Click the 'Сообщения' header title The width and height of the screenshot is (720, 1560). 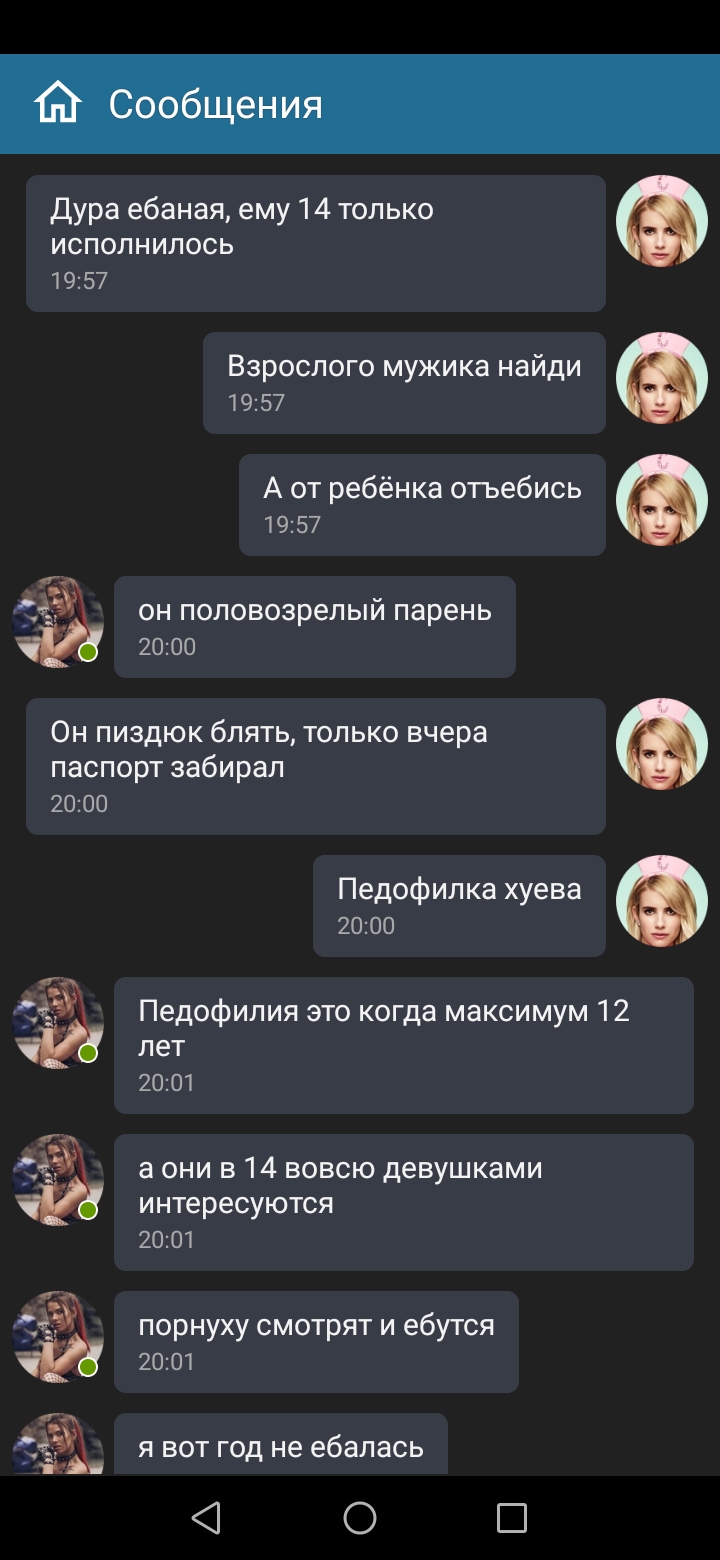(216, 105)
